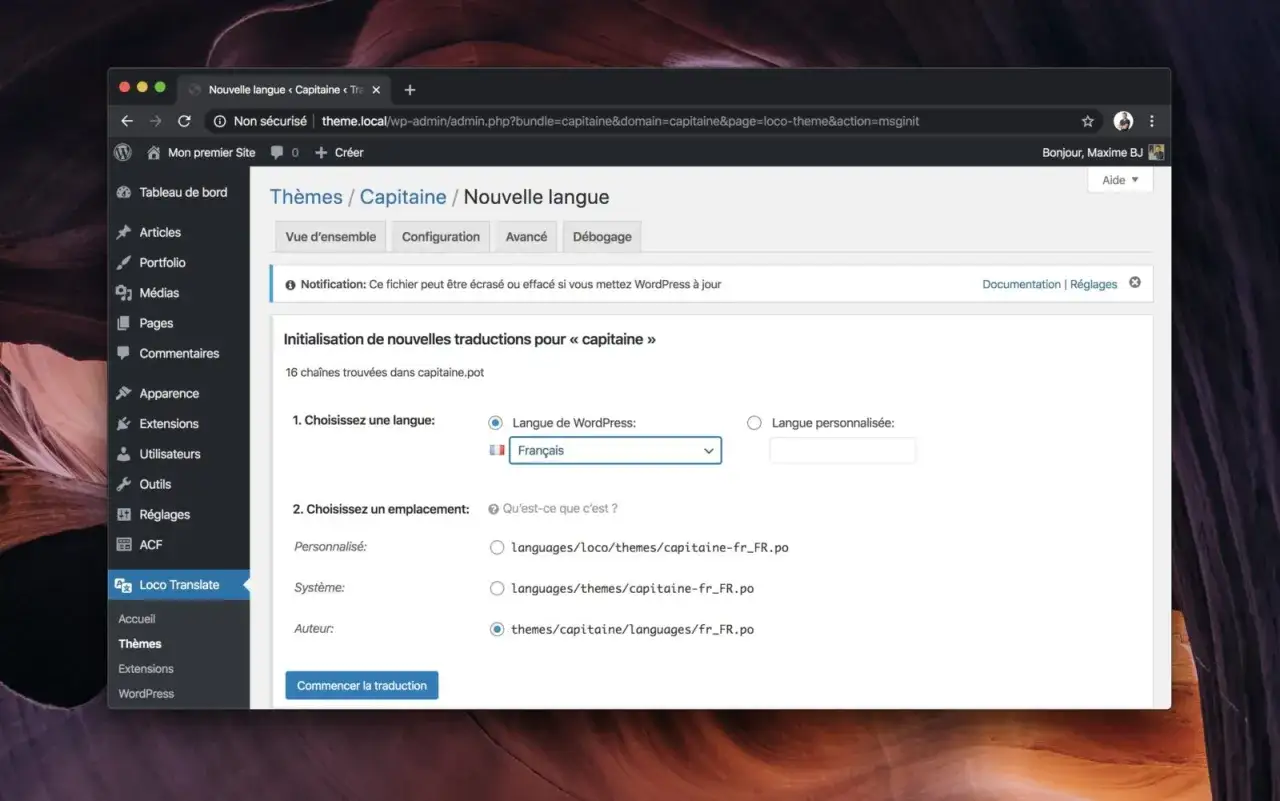Select Langue personnalisée radio button
Image resolution: width=1280 pixels, height=801 pixels.
(x=755, y=423)
